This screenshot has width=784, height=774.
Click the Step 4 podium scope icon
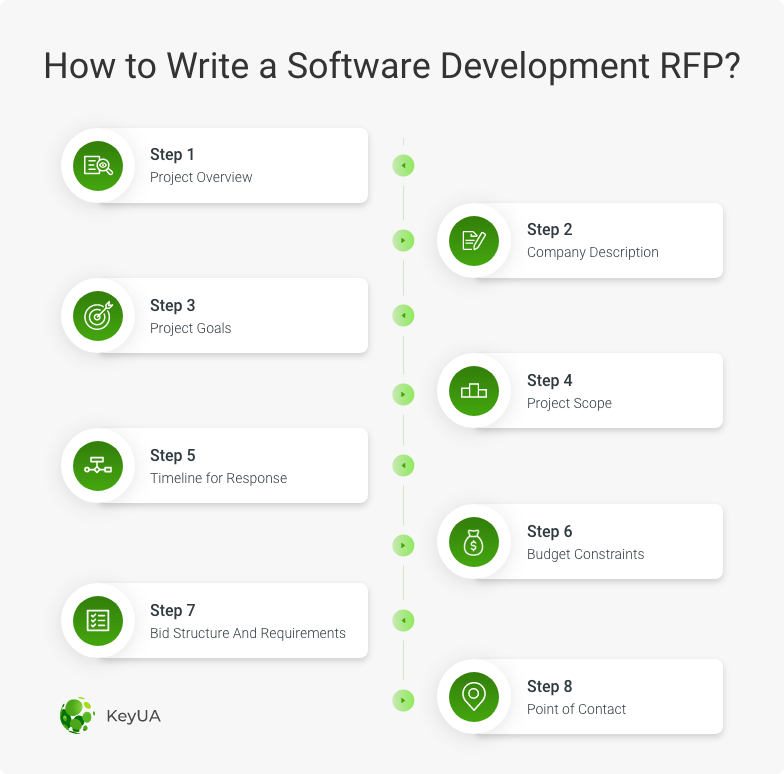click(x=474, y=390)
